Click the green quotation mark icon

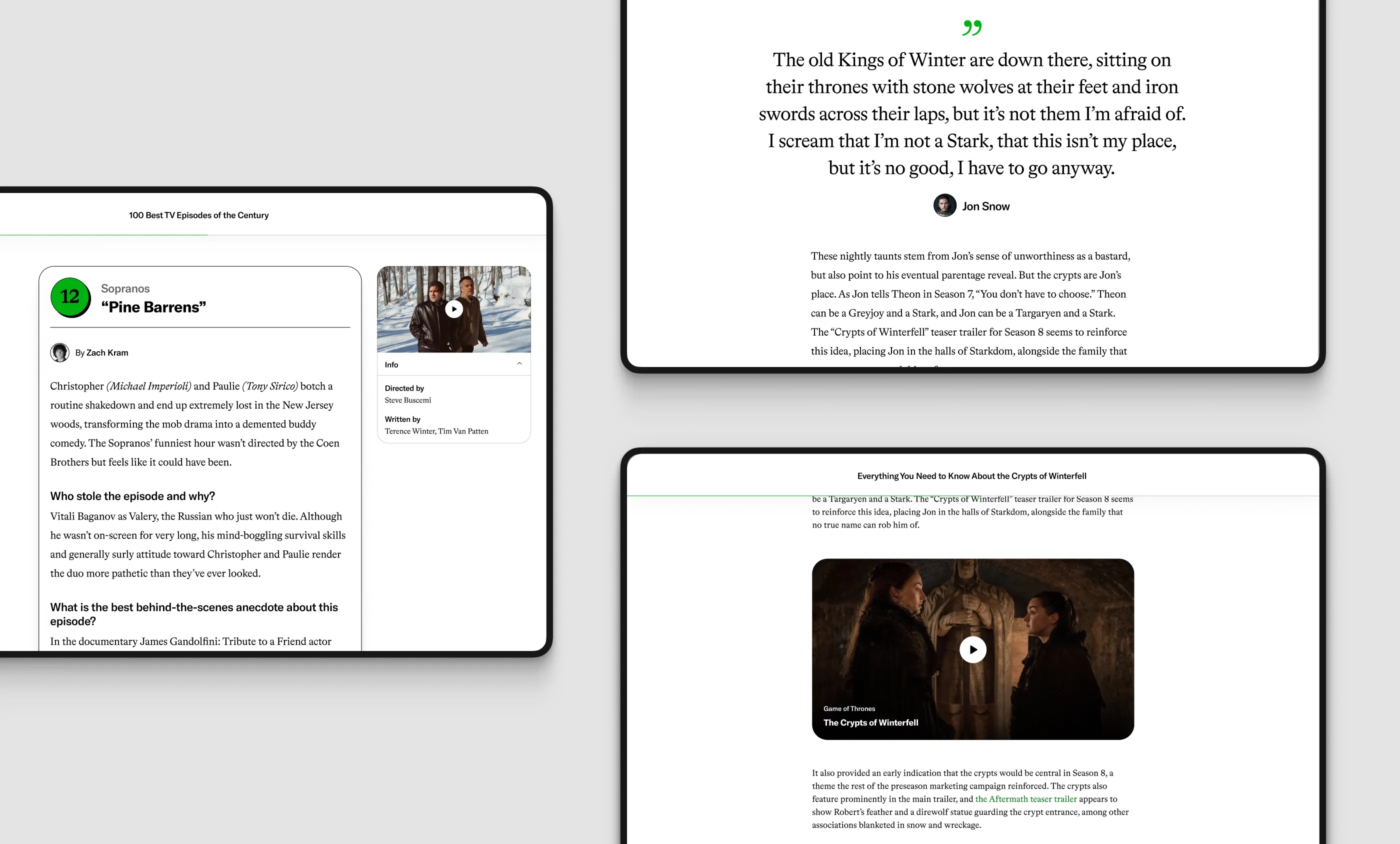[971, 28]
